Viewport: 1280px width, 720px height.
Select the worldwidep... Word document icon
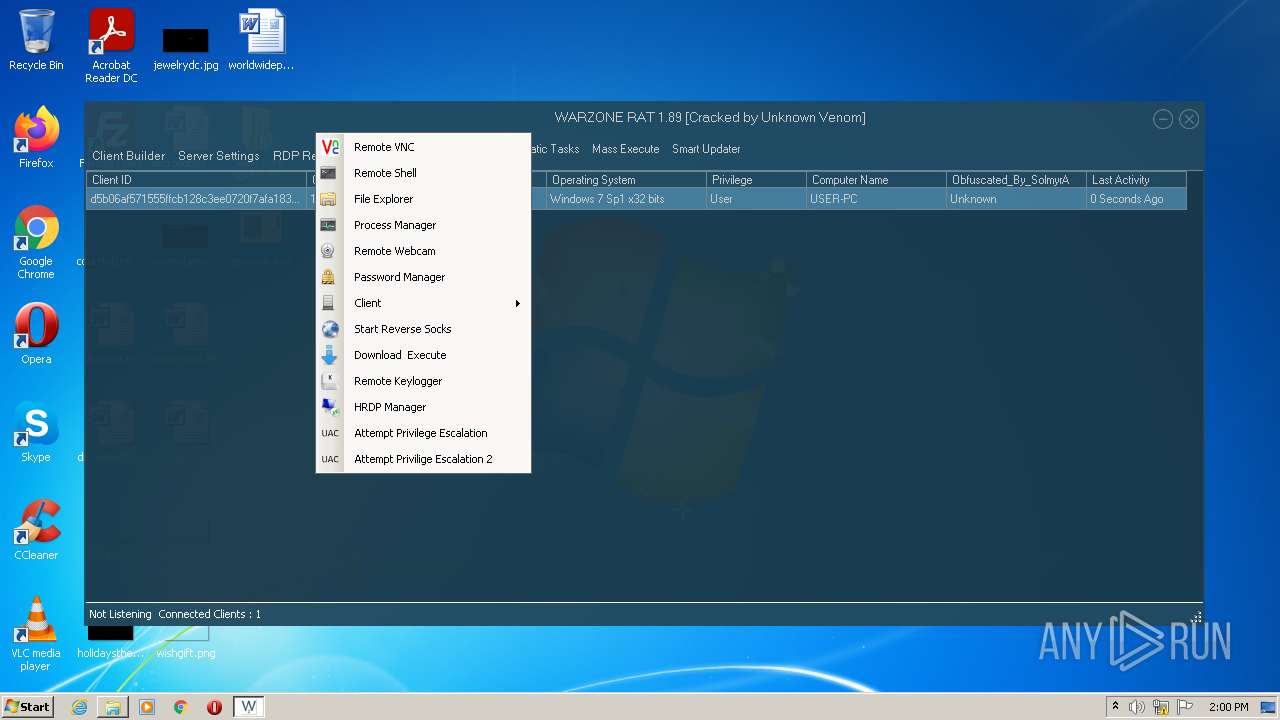[x=261, y=40]
